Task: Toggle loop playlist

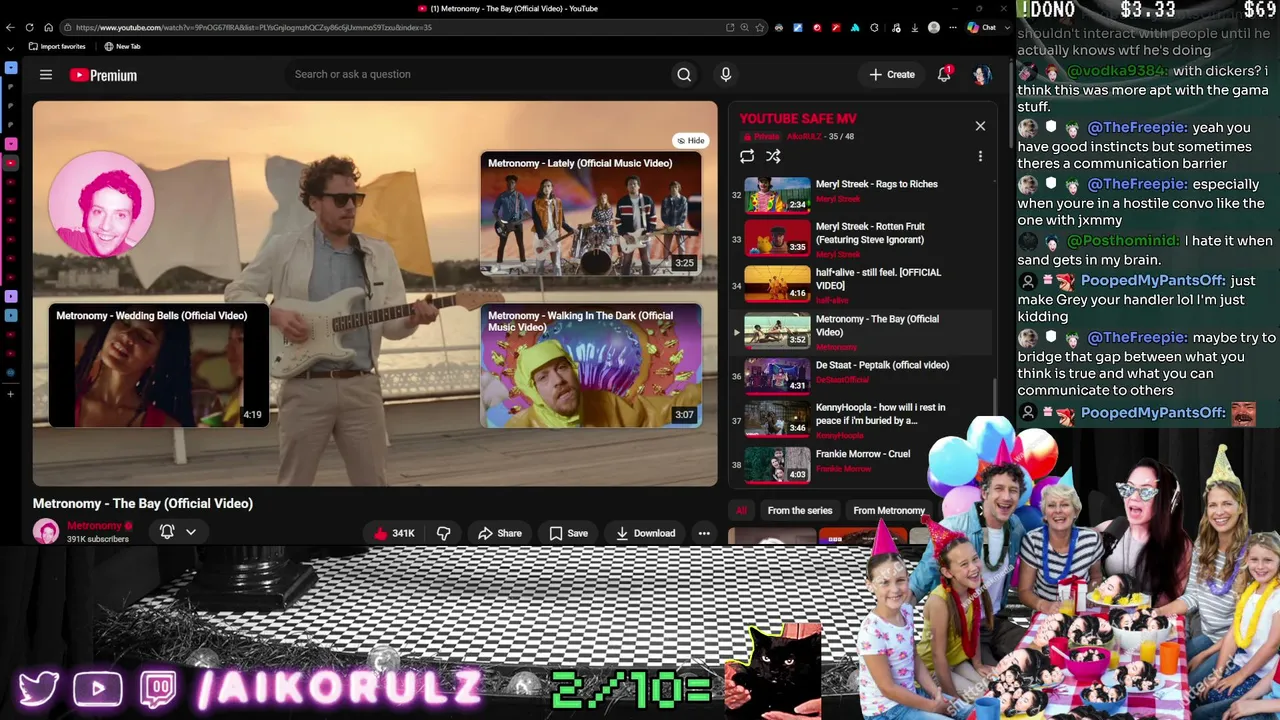Action: (x=747, y=156)
